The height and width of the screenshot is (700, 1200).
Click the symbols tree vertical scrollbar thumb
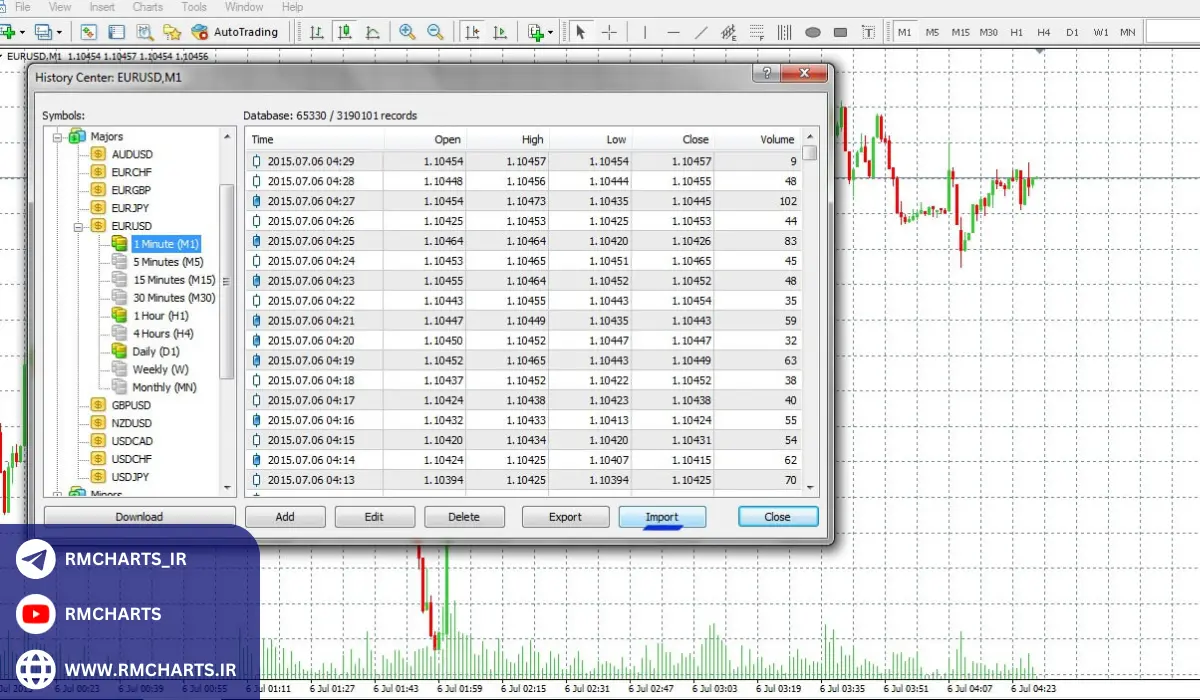tap(227, 280)
